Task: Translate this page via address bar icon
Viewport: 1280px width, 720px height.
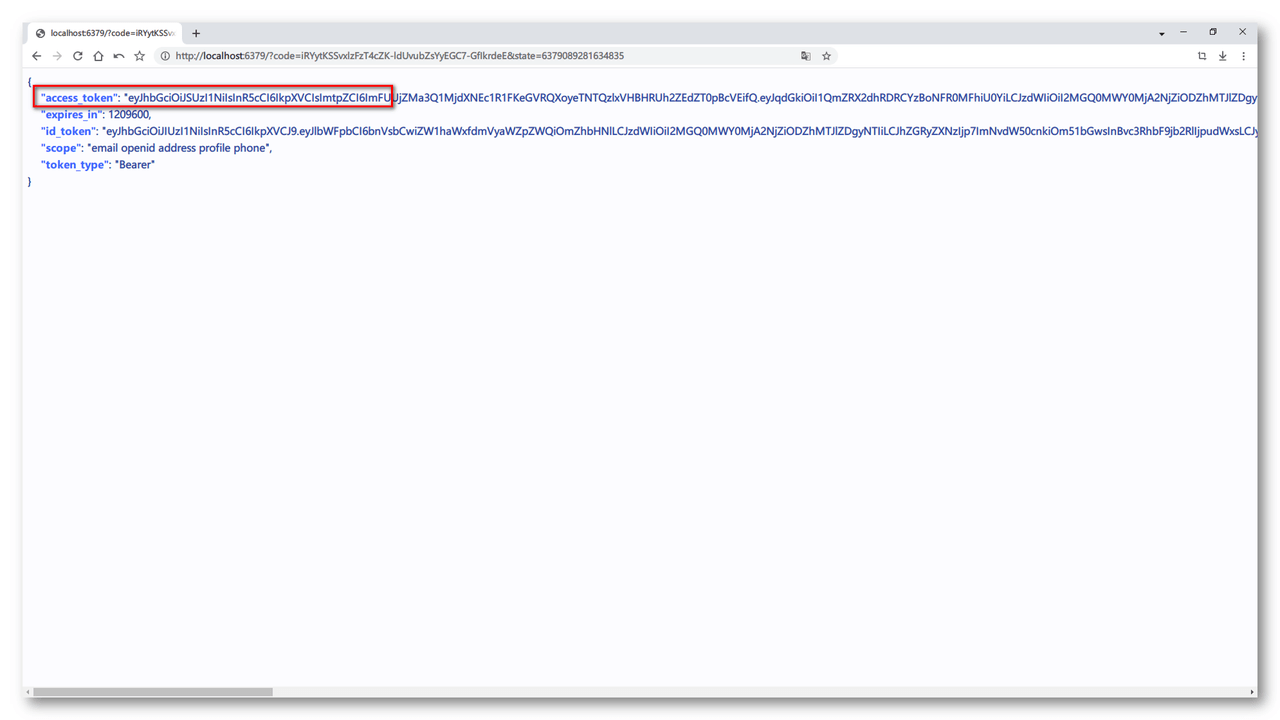Action: (x=806, y=56)
